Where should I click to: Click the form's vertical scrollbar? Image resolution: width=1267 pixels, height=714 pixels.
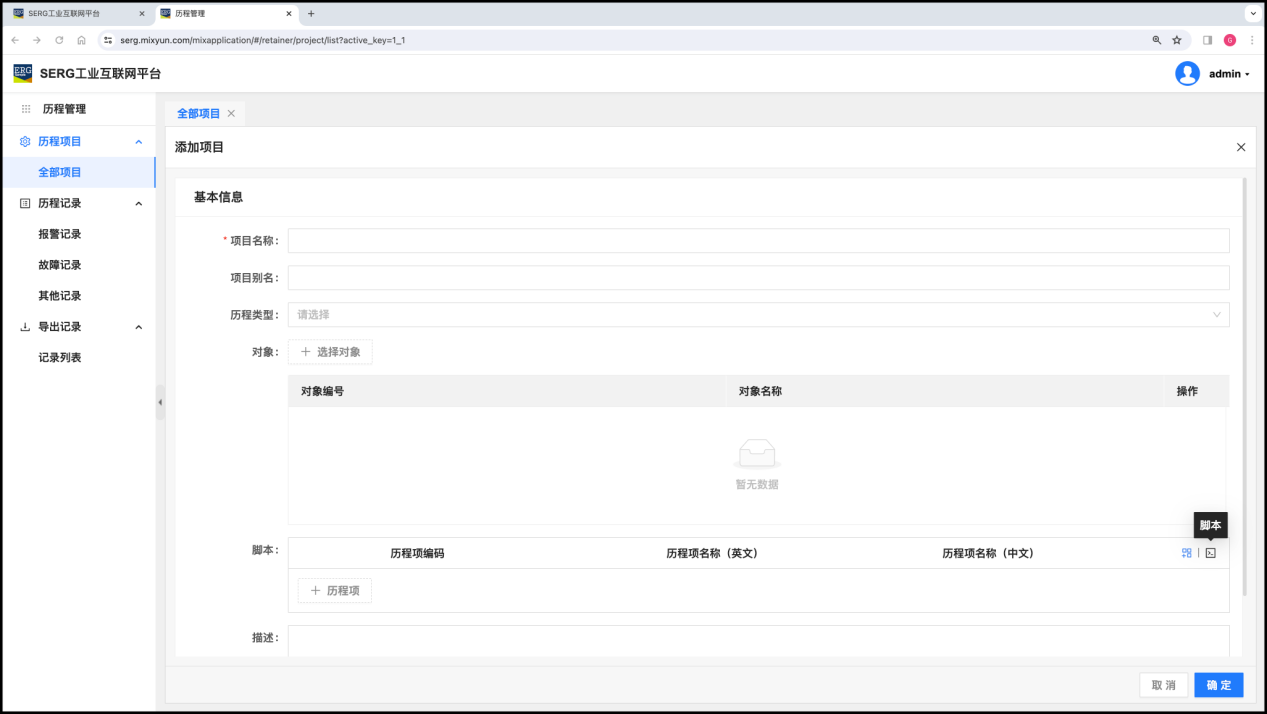click(x=1244, y=388)
